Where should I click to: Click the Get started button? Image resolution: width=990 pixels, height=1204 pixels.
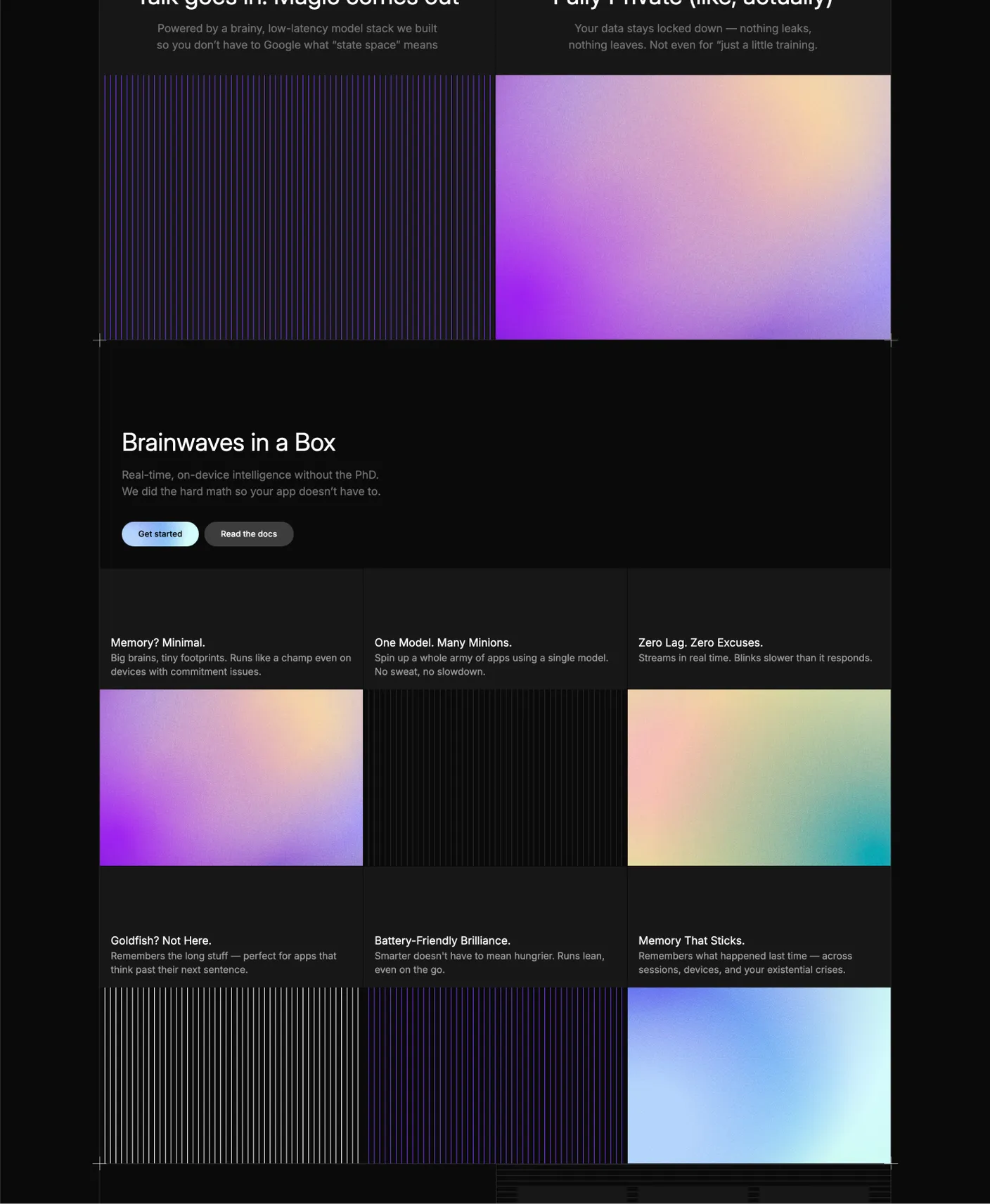click(160, 534)
